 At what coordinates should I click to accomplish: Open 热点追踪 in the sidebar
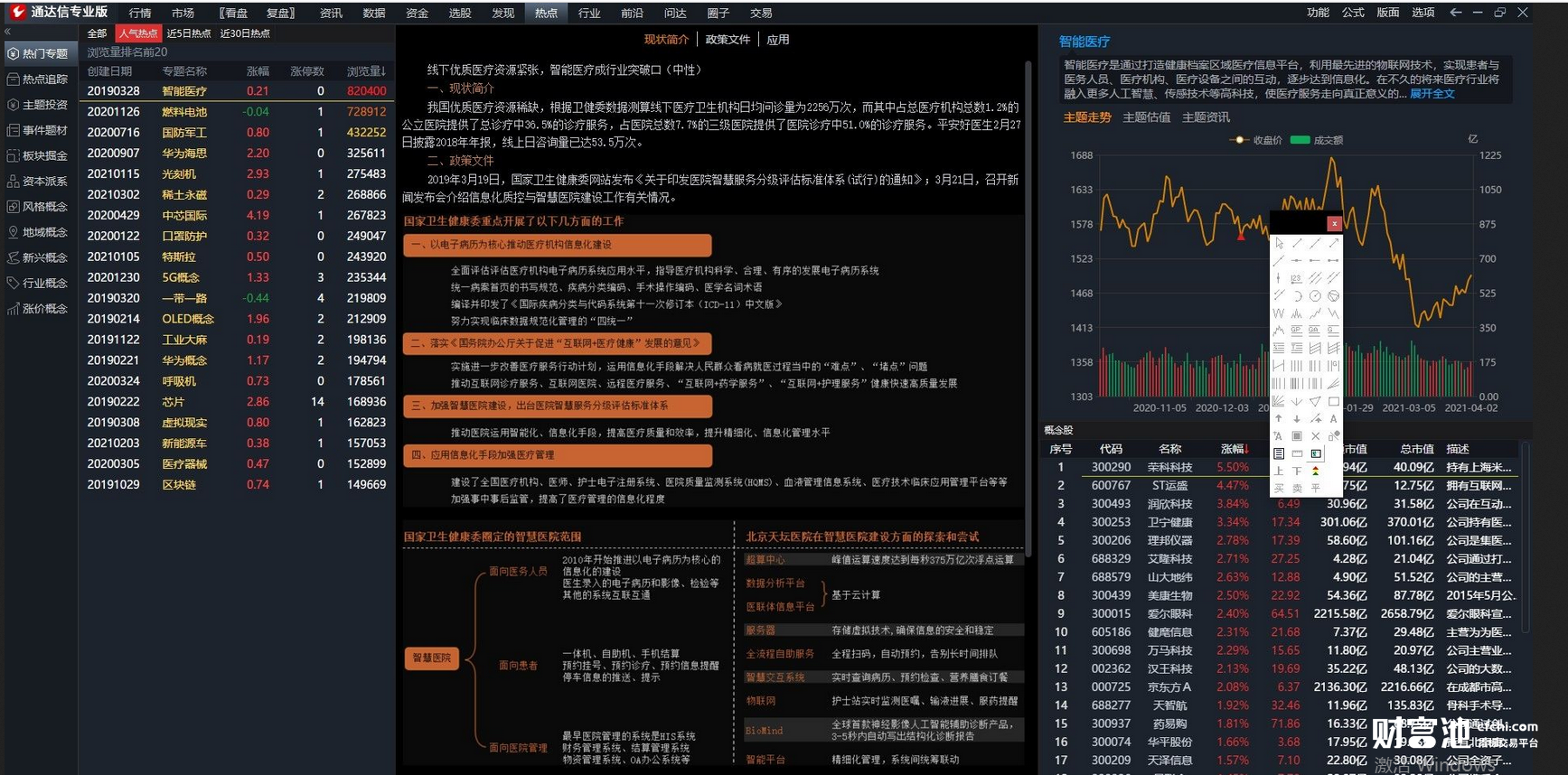coord(38,79)
